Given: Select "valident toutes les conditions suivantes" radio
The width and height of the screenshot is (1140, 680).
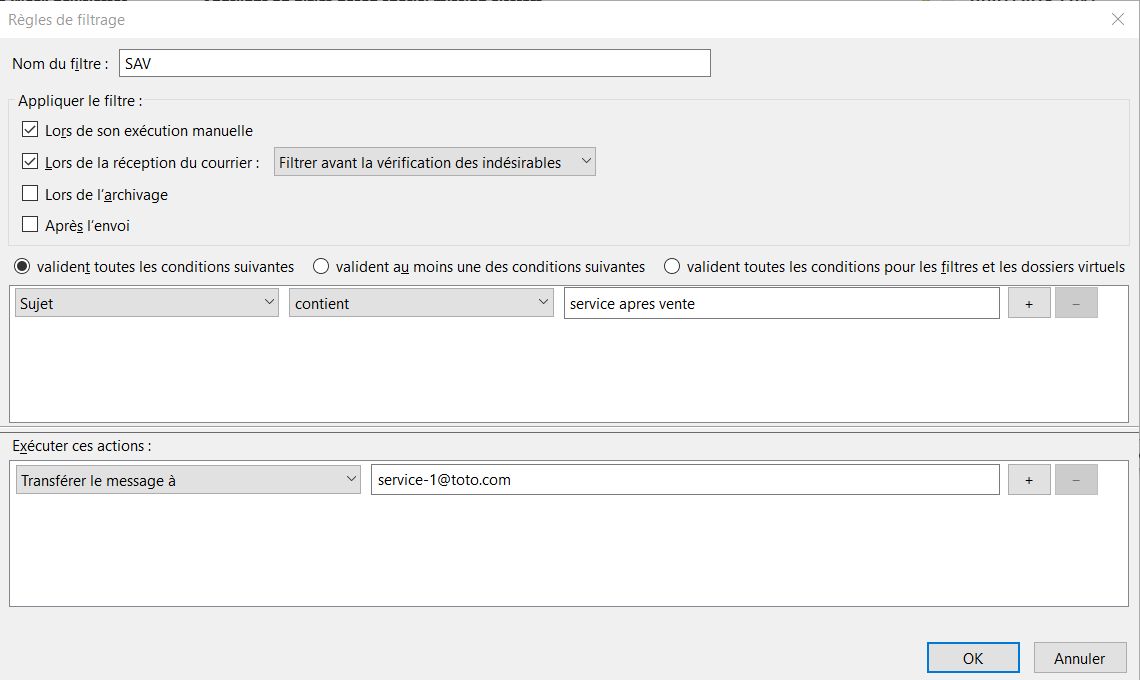Looking at the screenshot, I should tap(21, 267).
